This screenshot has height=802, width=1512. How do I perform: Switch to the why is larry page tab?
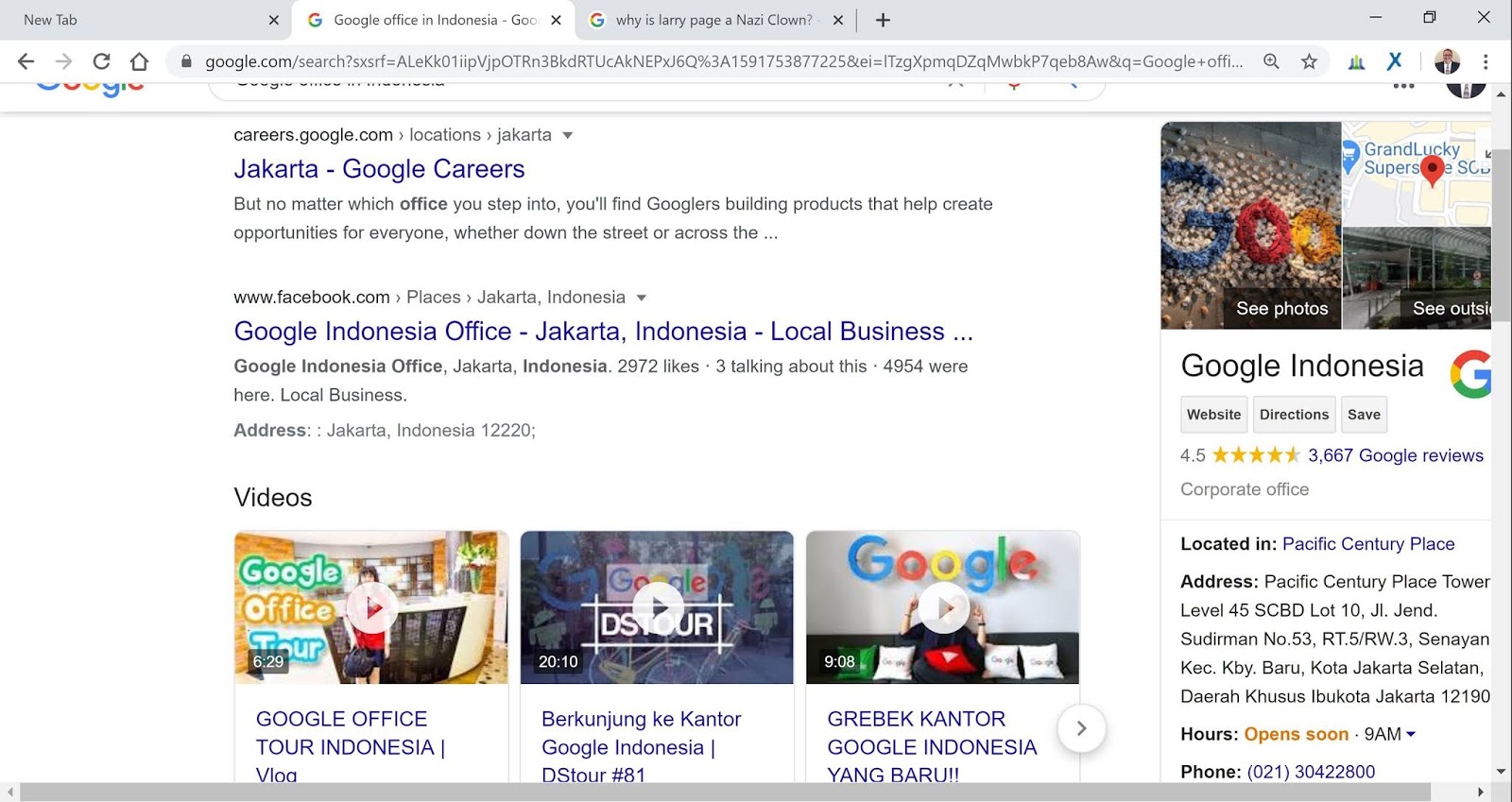click(x=716, y=20)
